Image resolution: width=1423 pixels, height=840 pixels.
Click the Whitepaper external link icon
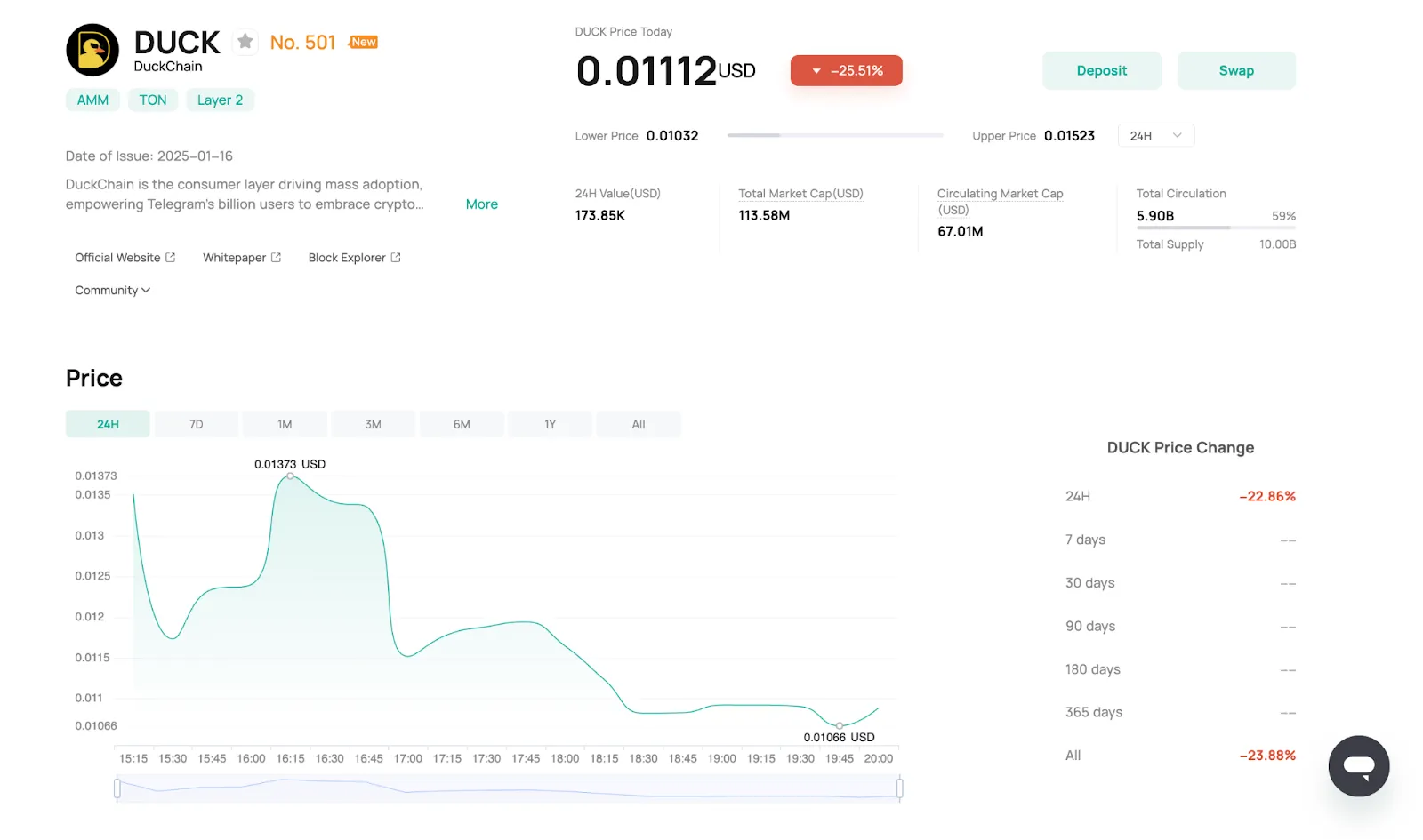(276, 258)
